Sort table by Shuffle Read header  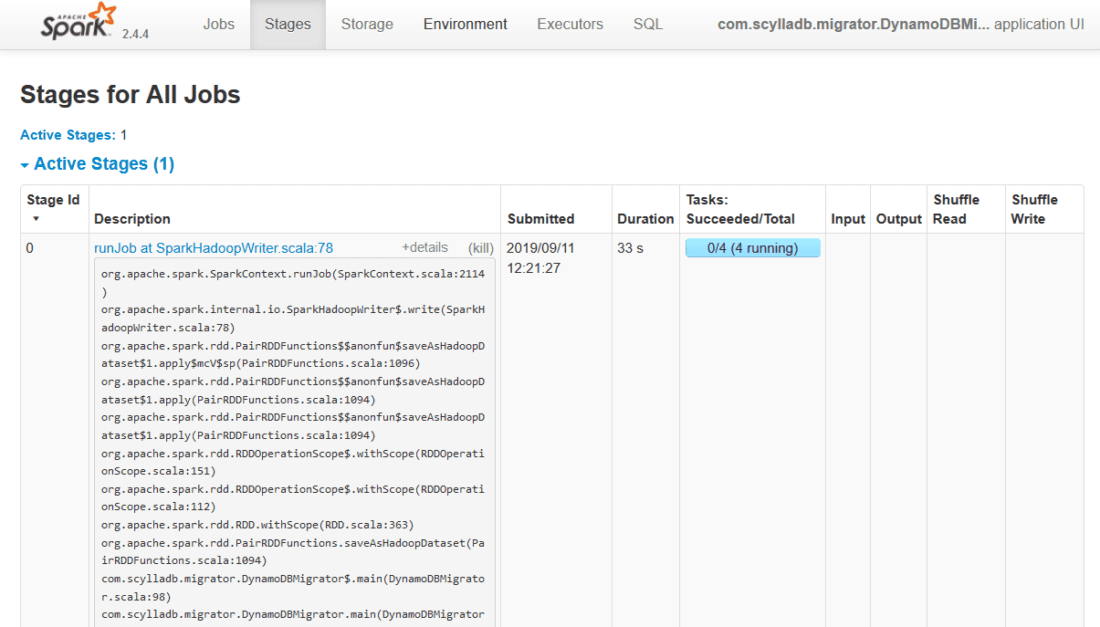[x=956, y=209]
